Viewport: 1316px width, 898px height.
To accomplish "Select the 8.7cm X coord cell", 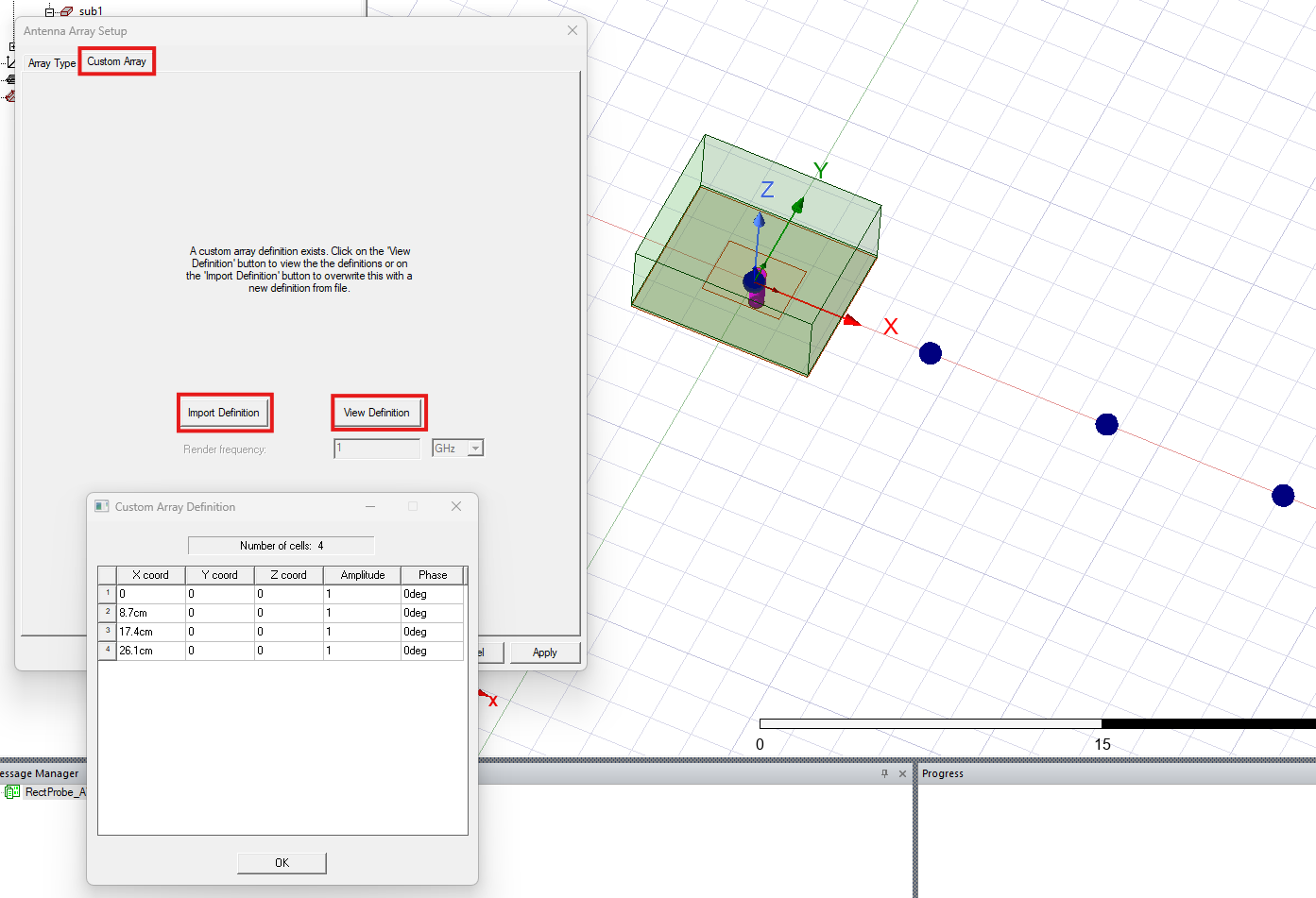I will (149, 612).
